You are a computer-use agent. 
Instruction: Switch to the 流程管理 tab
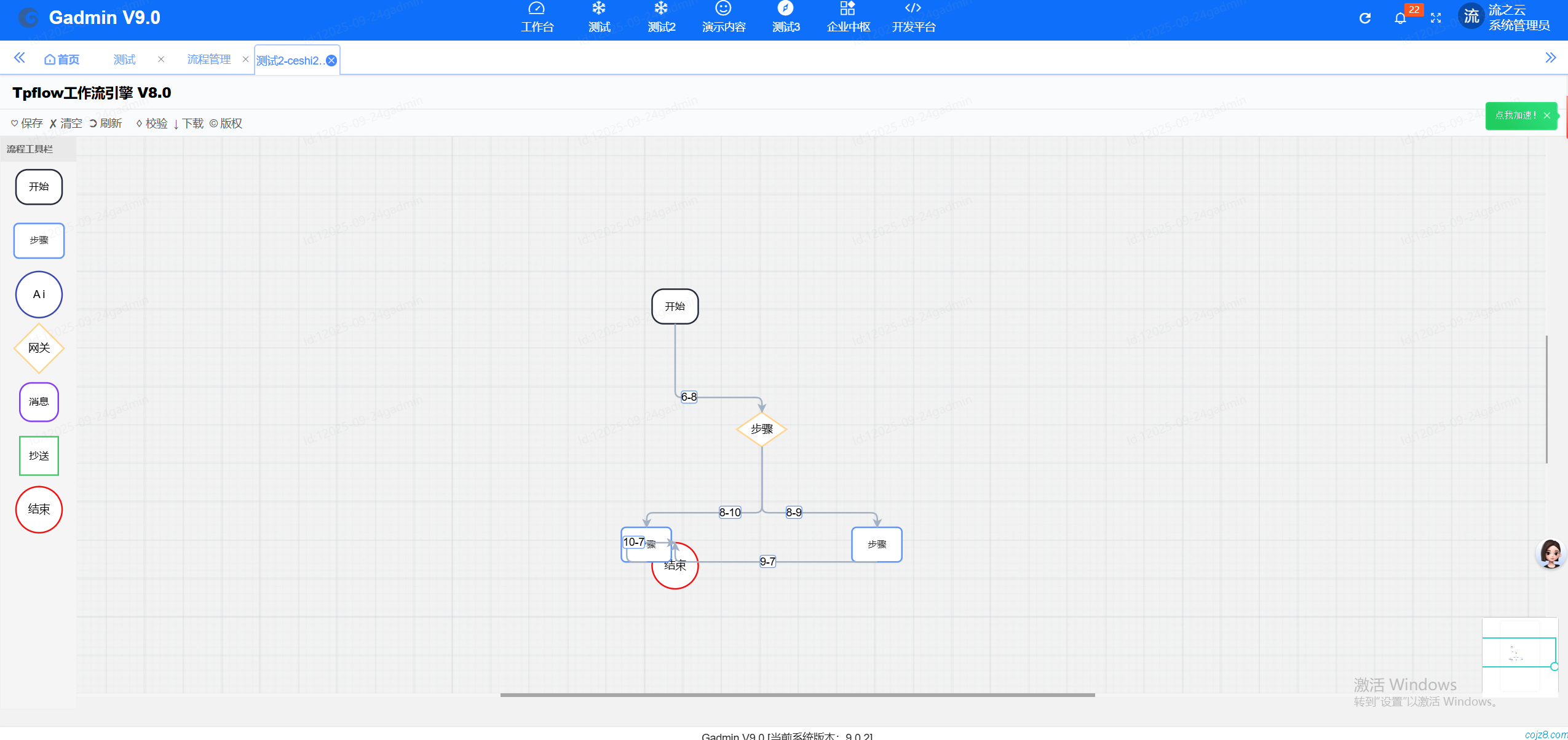tap(208, 60)
